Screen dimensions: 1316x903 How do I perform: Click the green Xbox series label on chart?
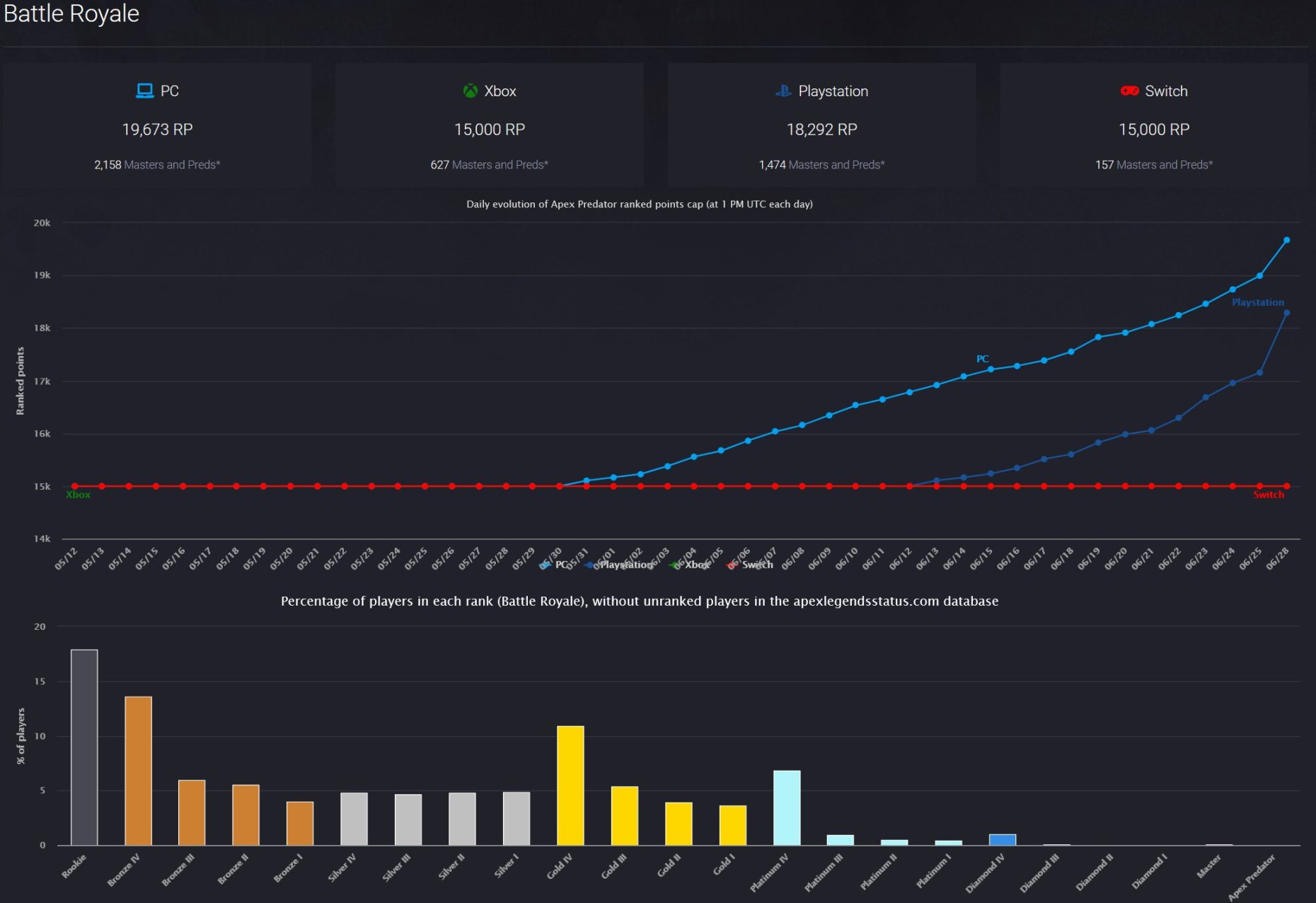pyautogui.click(x=78, y=495)
